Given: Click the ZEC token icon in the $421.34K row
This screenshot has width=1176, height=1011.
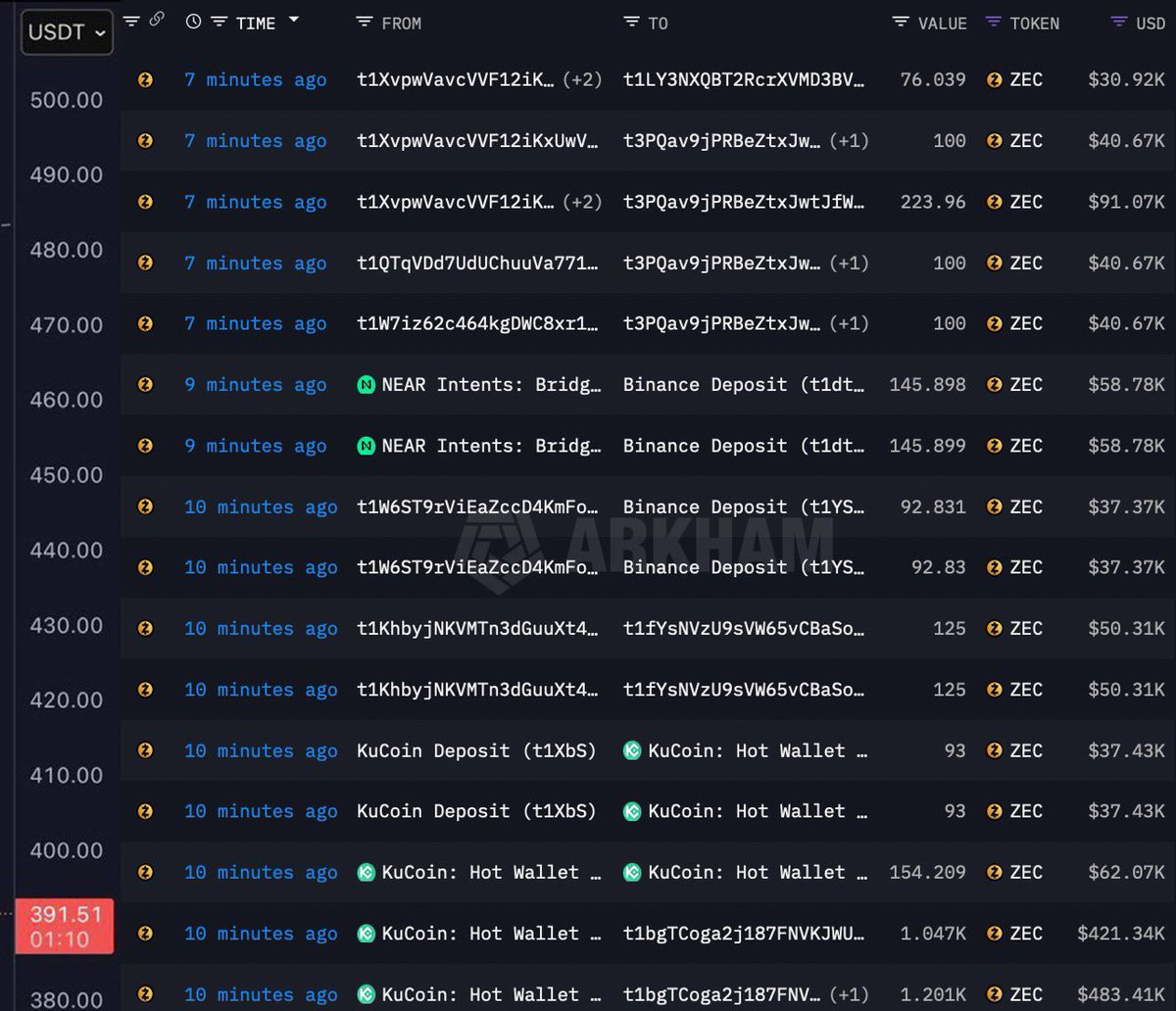Looking at the screenshot, I should tap(995, 934).
